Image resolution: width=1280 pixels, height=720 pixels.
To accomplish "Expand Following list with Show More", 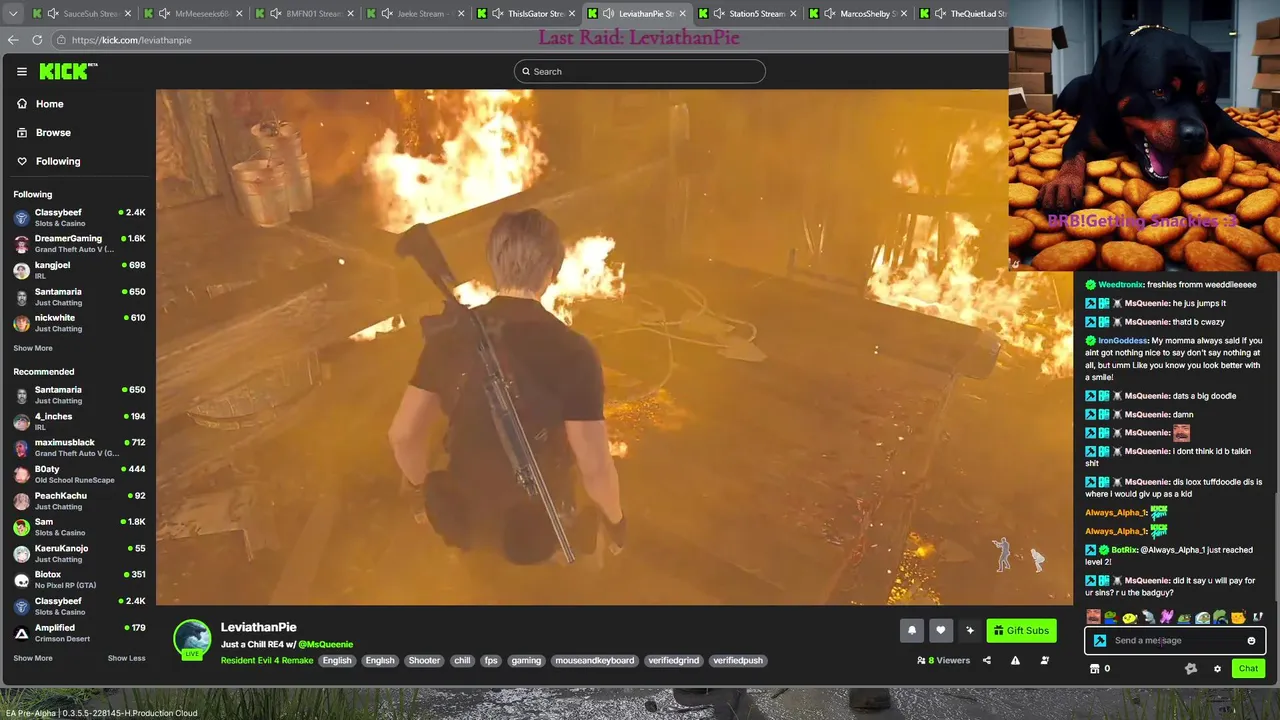I will point(33,348).
